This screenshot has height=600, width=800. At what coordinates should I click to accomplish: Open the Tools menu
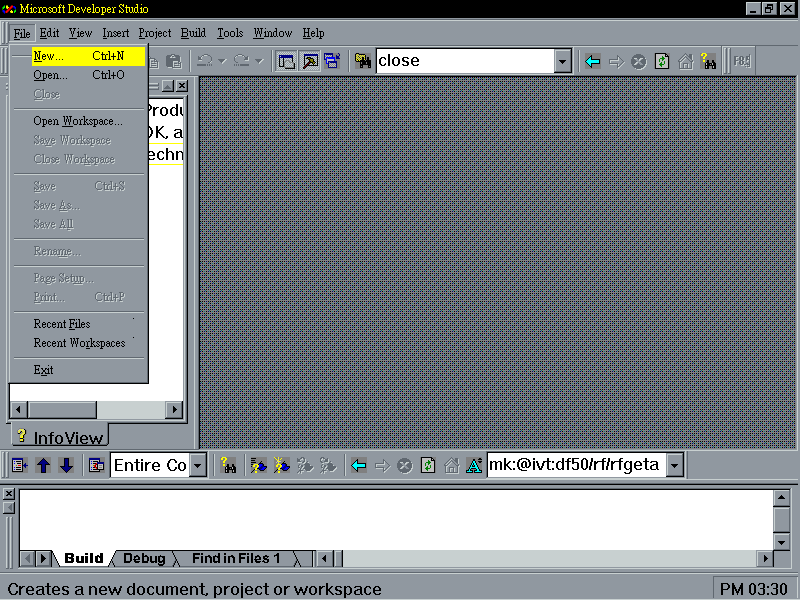click(x=230, y=33)
